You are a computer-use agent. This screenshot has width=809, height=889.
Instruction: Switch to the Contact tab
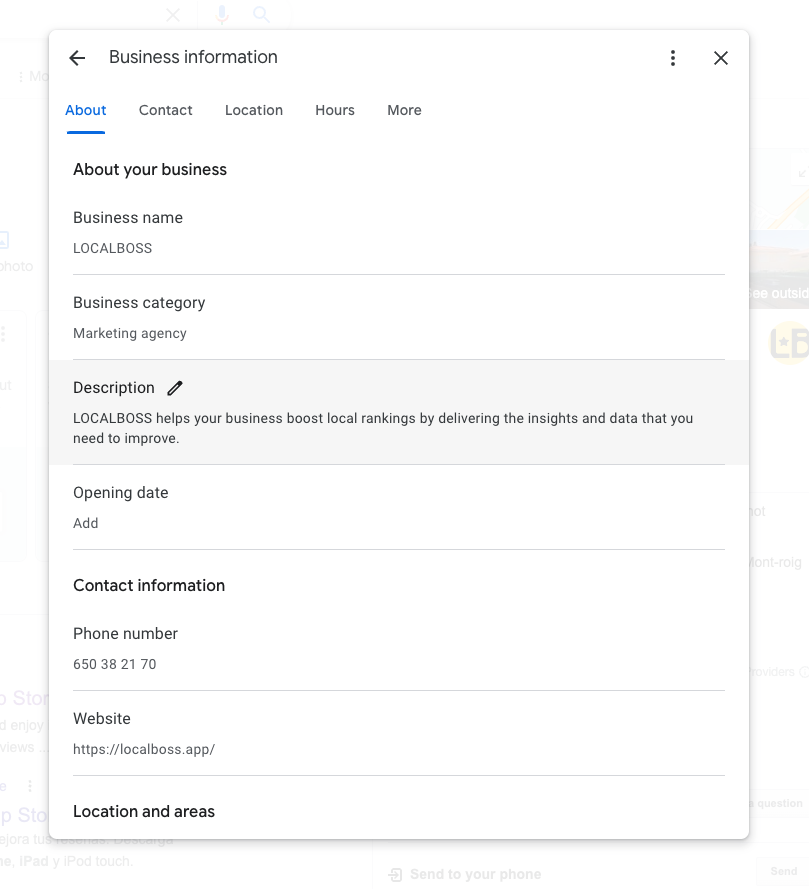(x=166, y=110)
